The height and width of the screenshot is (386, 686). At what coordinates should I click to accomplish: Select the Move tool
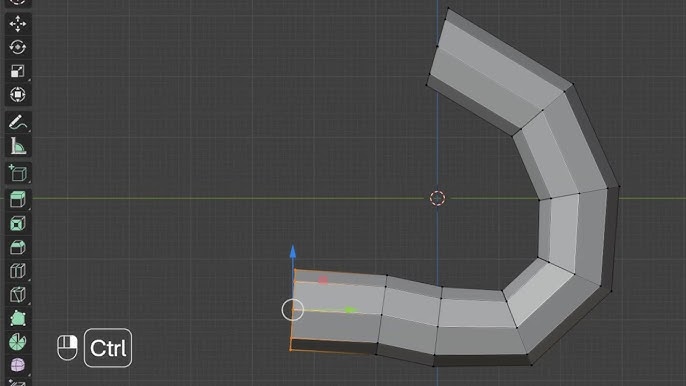(x=18, y=24)
